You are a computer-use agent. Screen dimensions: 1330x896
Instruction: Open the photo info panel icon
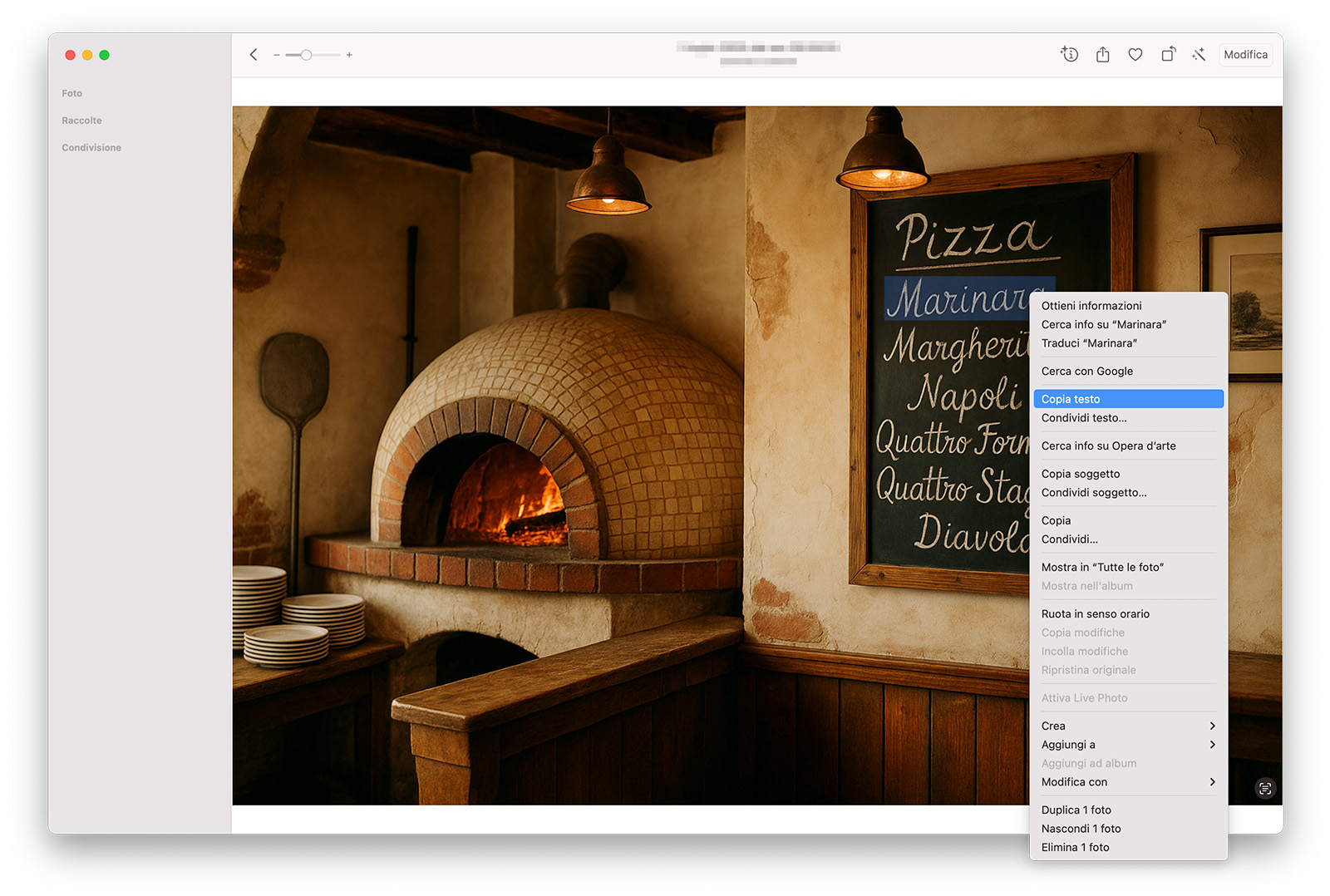pos(1069,55)
